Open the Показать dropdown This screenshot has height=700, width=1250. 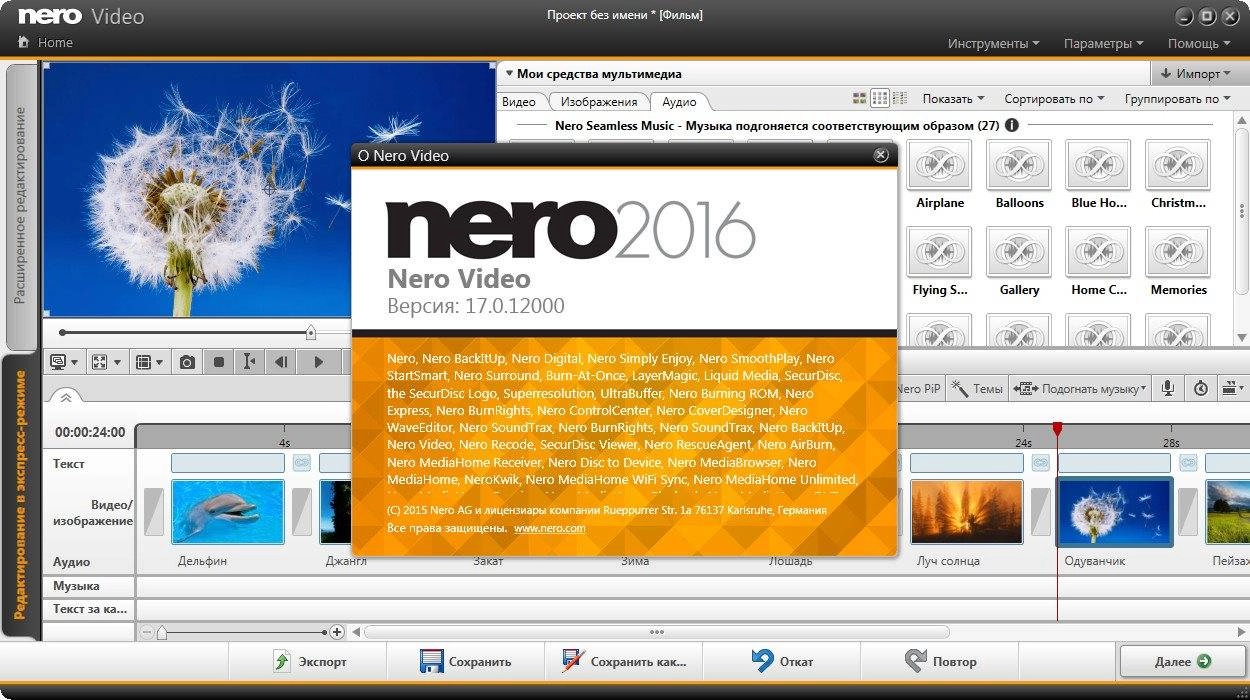953,99
